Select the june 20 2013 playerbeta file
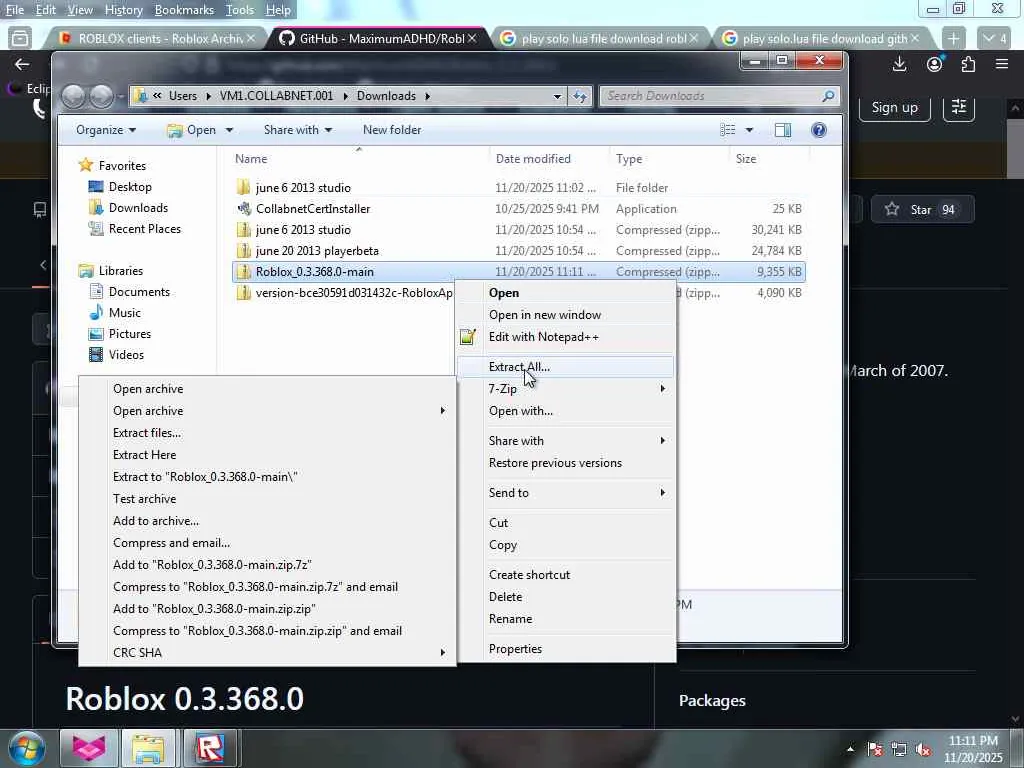This screenshot has width=1024, height=768. pyautogui.click(x=519, y=251)
